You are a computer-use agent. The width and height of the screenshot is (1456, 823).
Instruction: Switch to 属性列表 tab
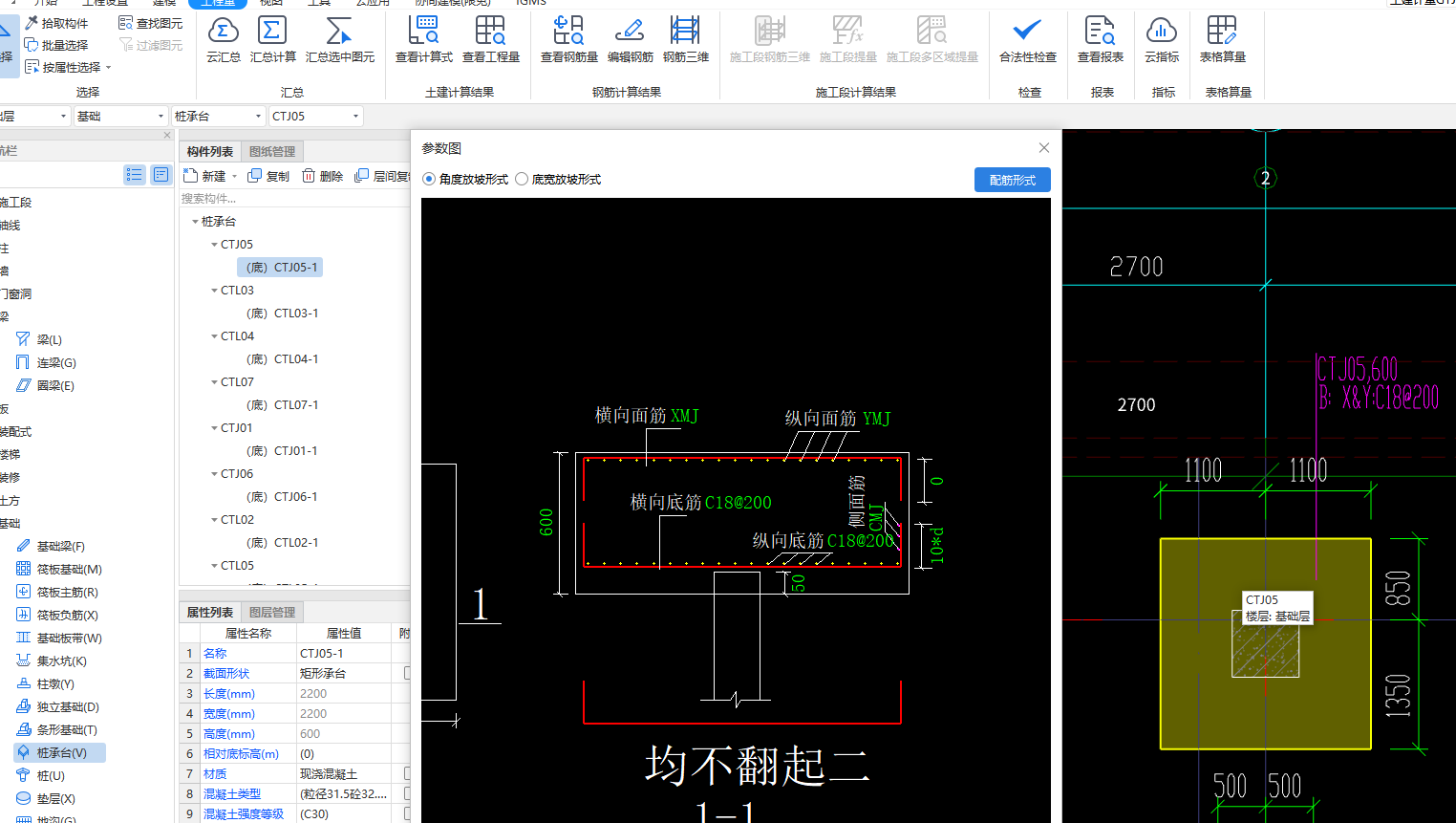point(210,612)
